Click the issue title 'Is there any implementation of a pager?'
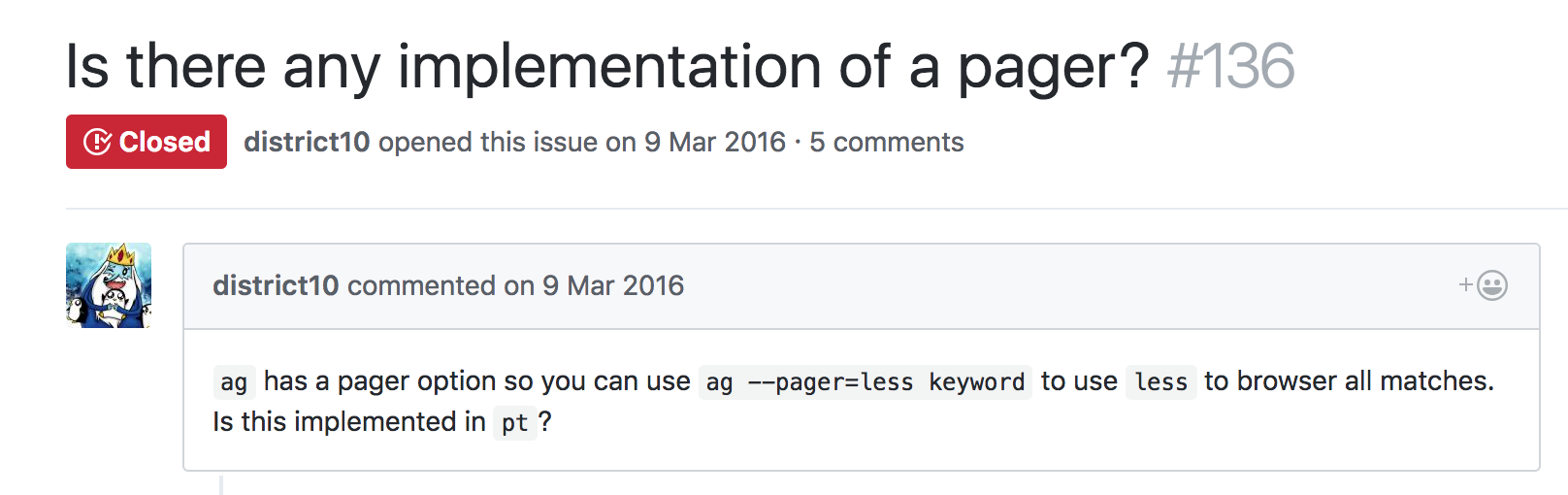Screen dimensions: 1568x495 [607, 66]
